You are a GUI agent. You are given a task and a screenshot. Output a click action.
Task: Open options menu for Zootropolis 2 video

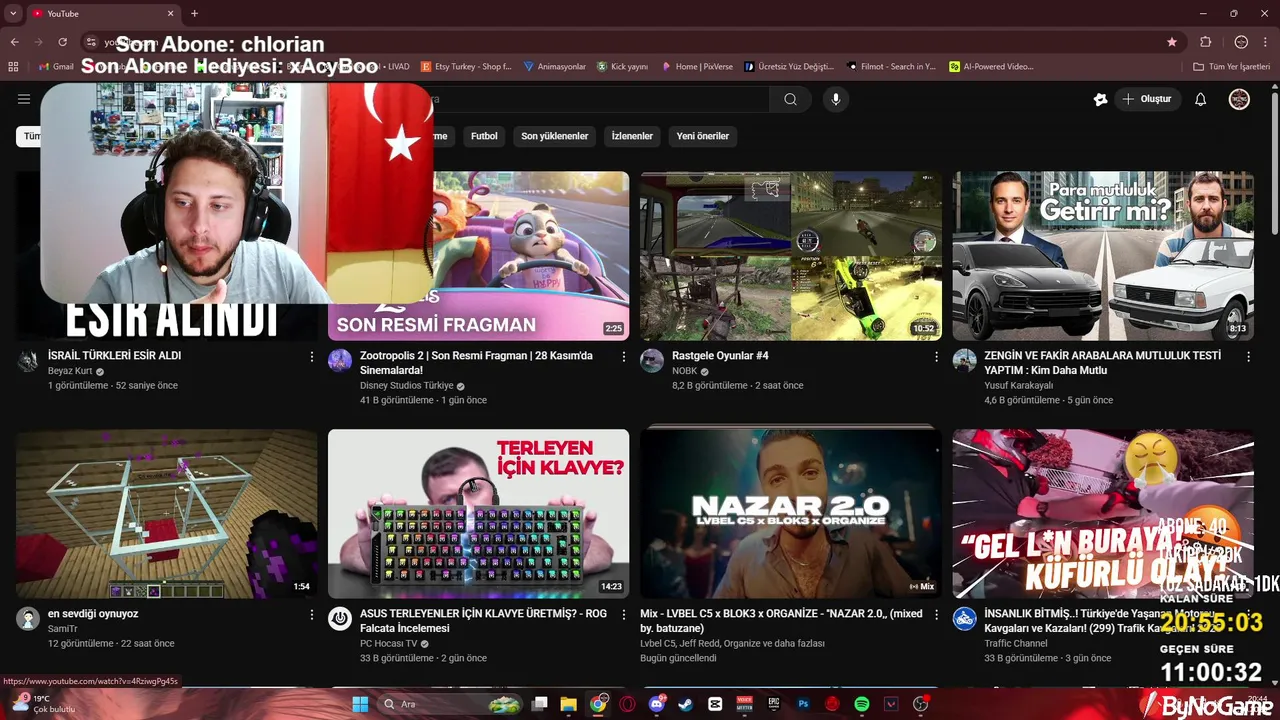[x=624, y=357]
